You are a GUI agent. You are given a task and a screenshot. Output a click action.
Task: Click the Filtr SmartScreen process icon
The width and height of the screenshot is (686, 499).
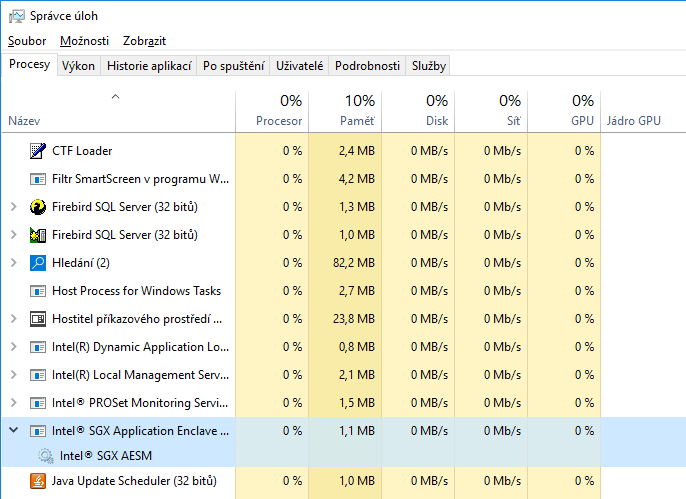click(x=38, y=179)
